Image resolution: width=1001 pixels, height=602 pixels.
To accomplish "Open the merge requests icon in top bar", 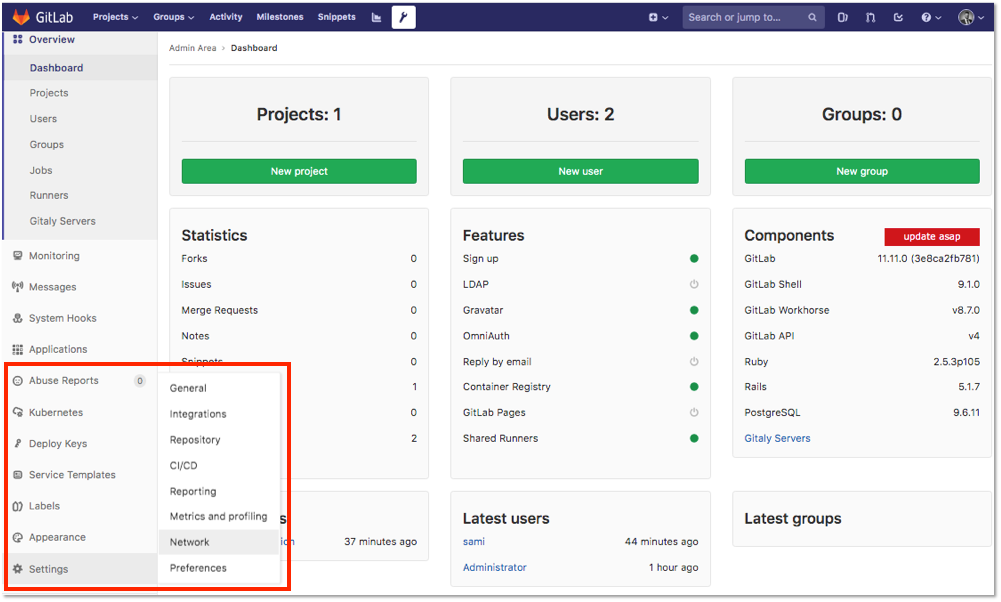I will point(870,17).
